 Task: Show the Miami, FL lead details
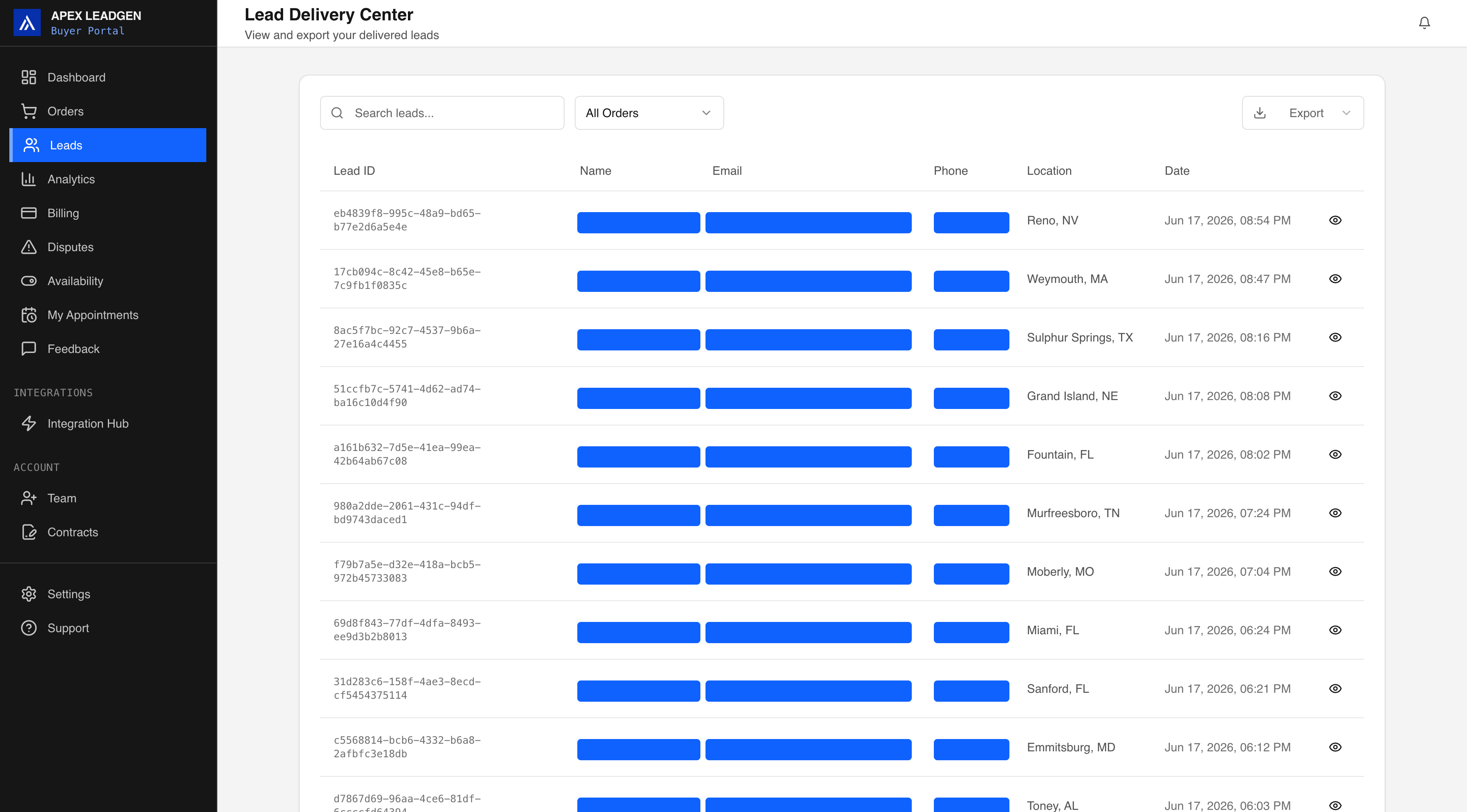1335,630
